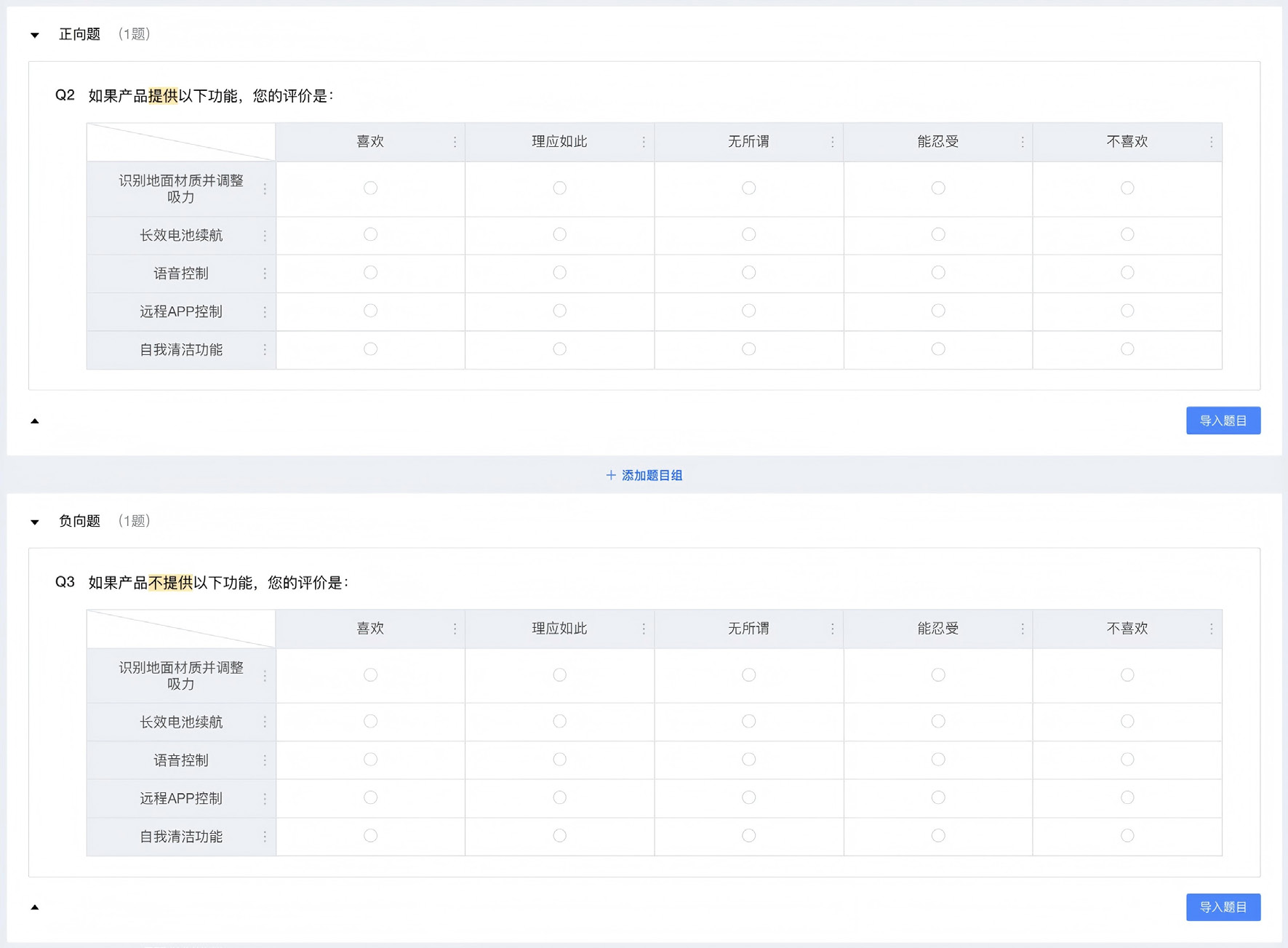Click 导入题目 button under 负向题 group
The width and height of the screenshot is (1288, 948).
1223,907
